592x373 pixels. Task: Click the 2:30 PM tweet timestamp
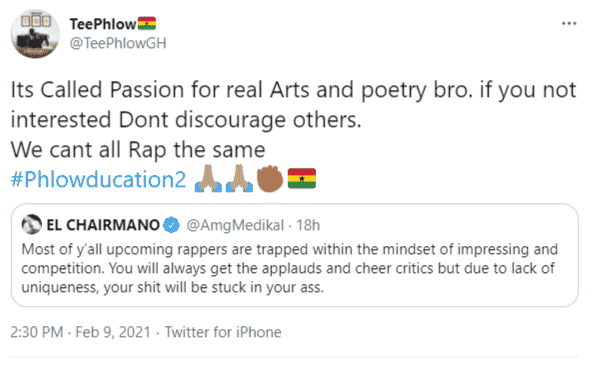[37, 332]
